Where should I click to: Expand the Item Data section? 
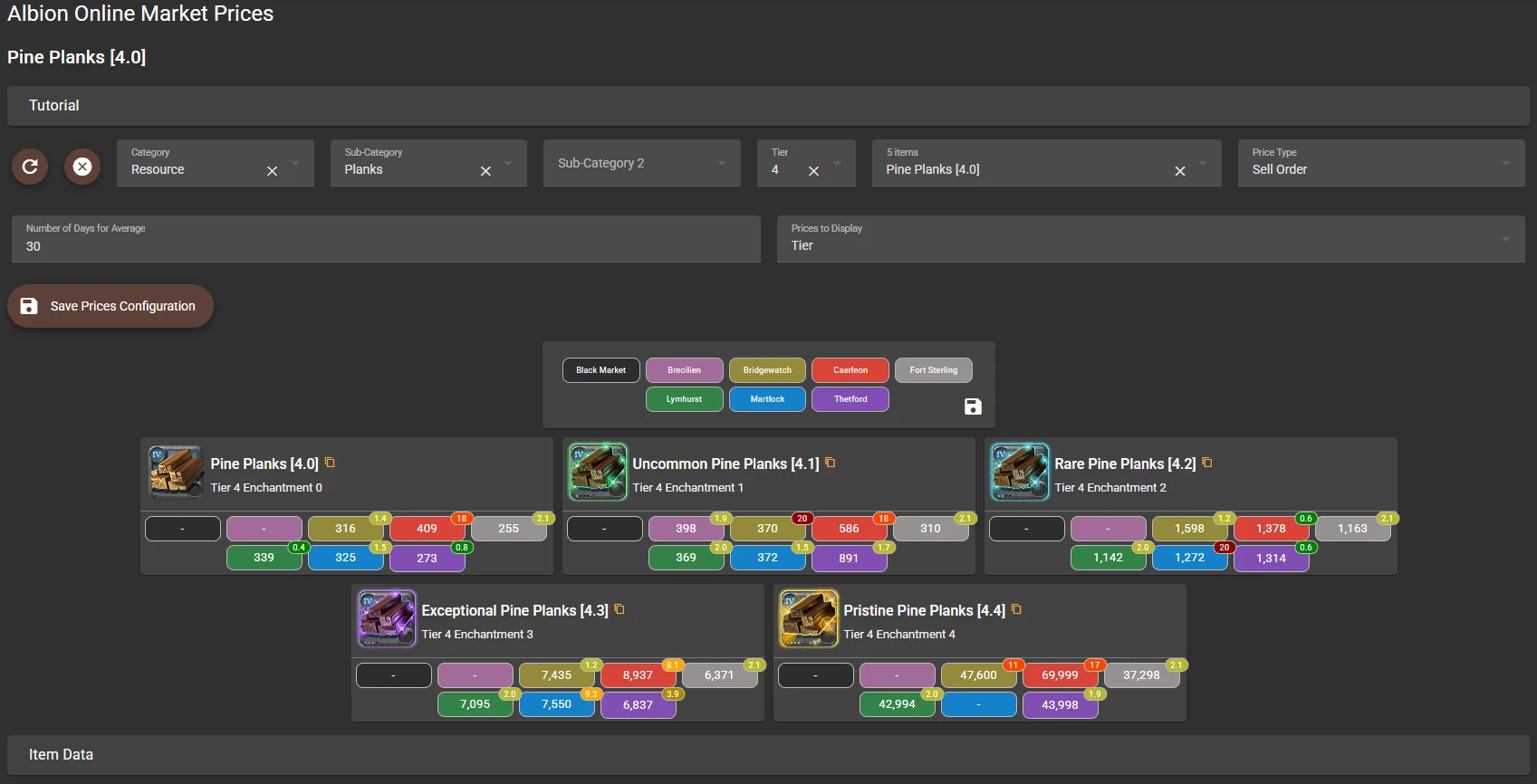coord(768,755)
